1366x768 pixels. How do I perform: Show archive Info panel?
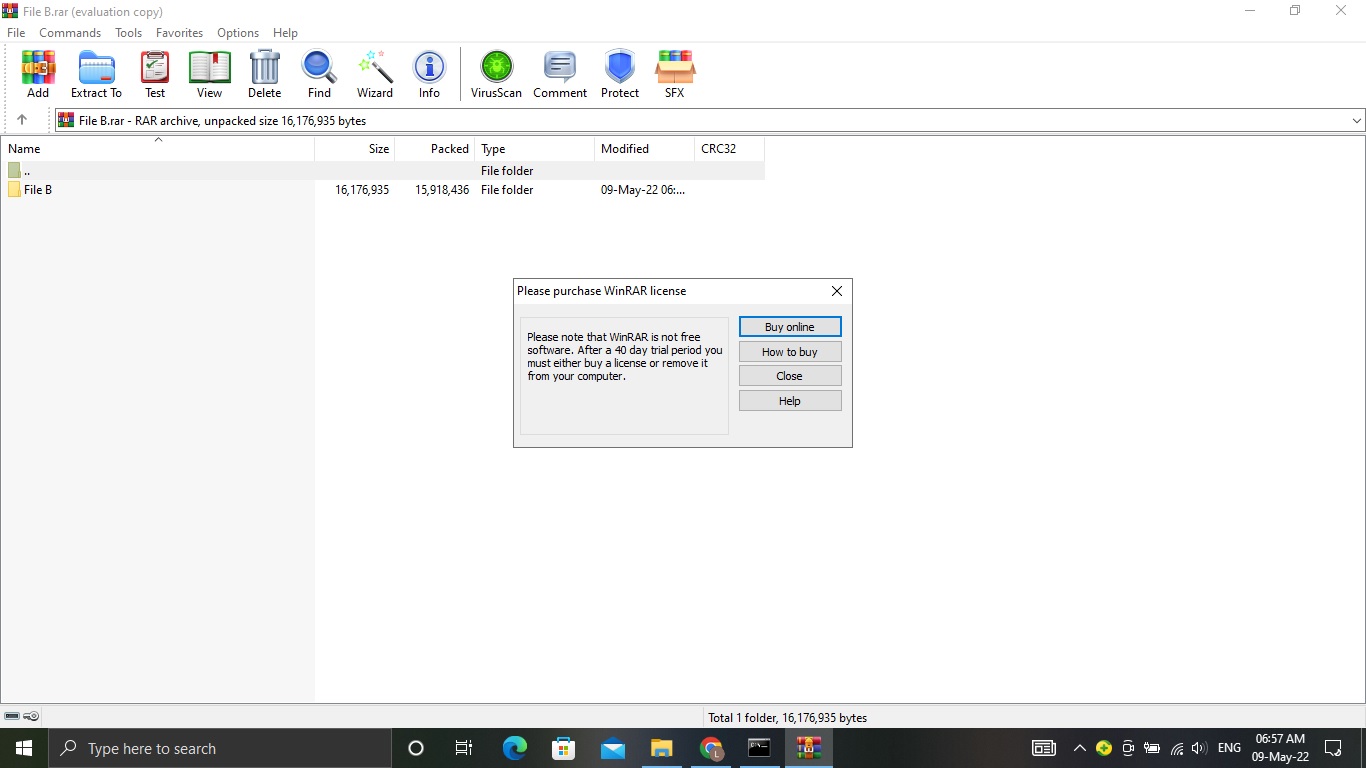(x=429, y=72)
